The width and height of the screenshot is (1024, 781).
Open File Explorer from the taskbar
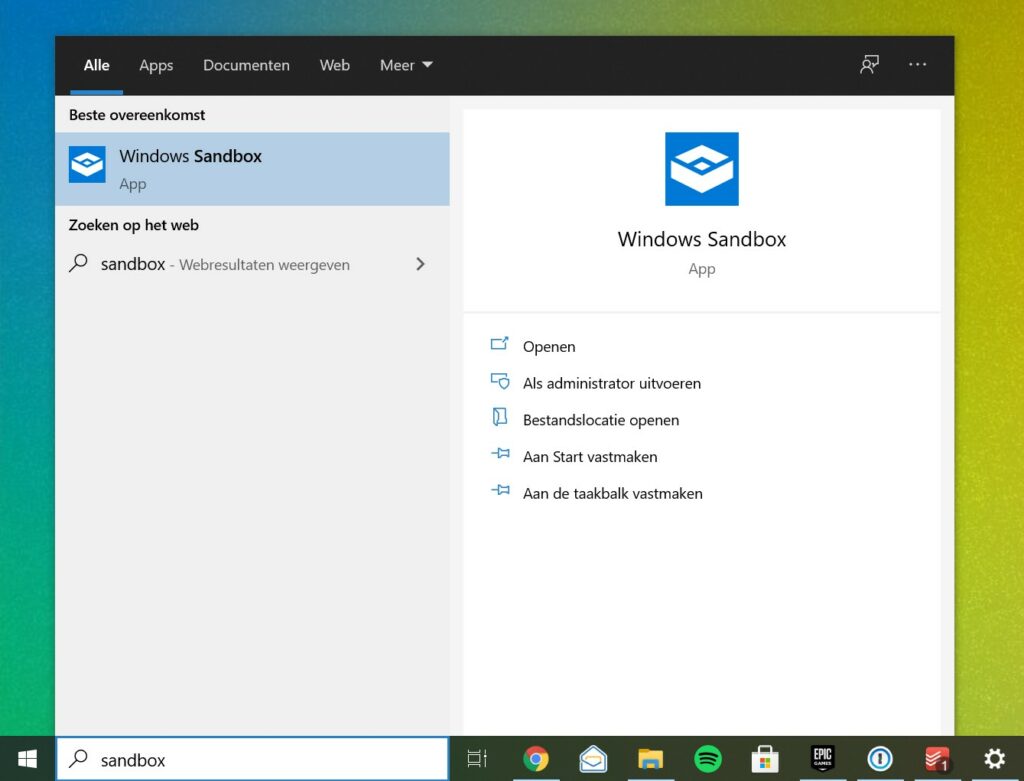tap(650, 759)
